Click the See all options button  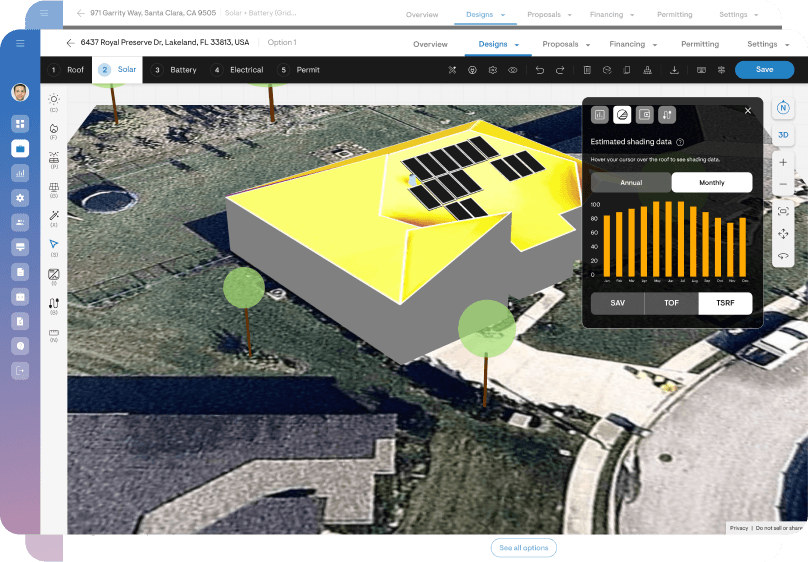524,548
